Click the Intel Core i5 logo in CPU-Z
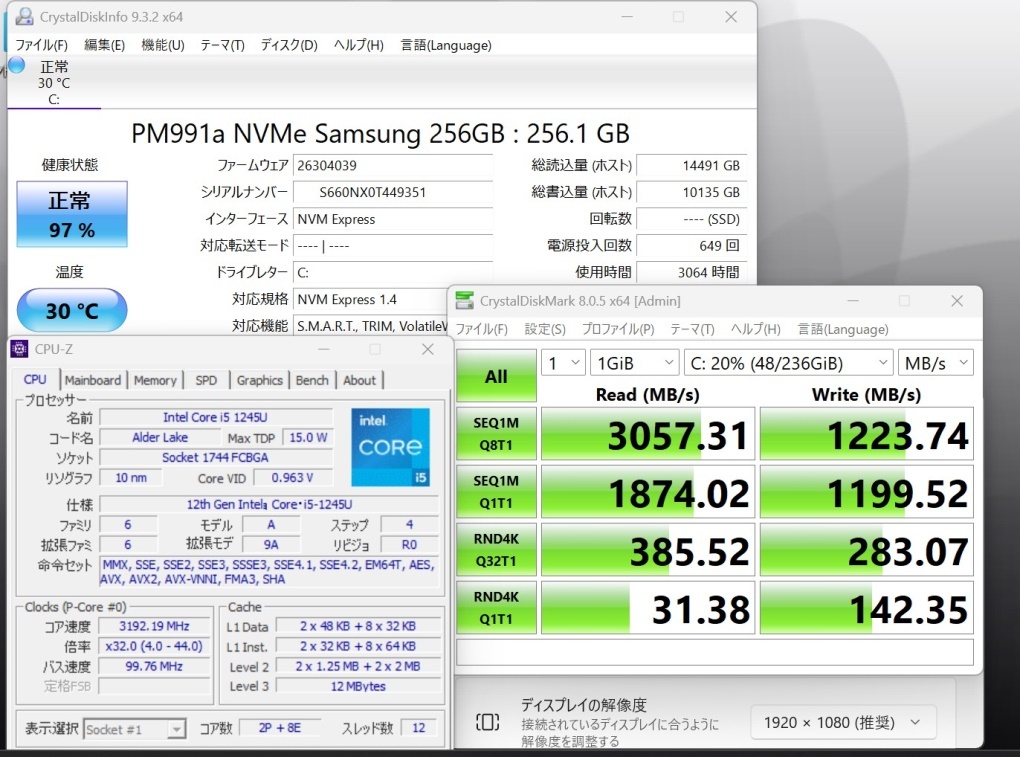 point(390,447)
